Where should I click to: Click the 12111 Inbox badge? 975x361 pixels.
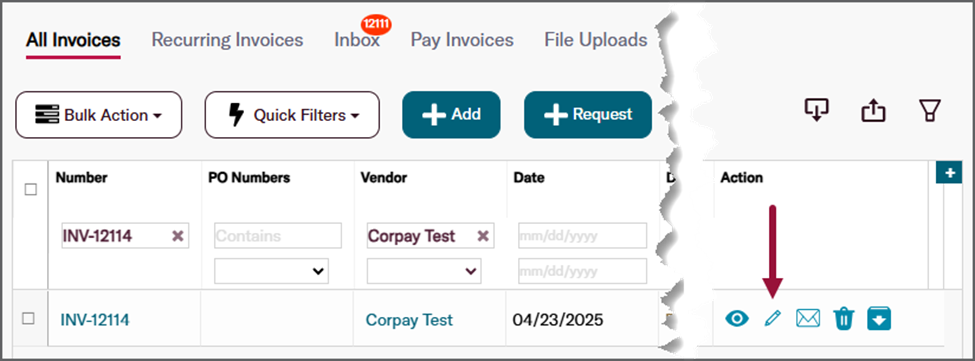pos(377,25)
